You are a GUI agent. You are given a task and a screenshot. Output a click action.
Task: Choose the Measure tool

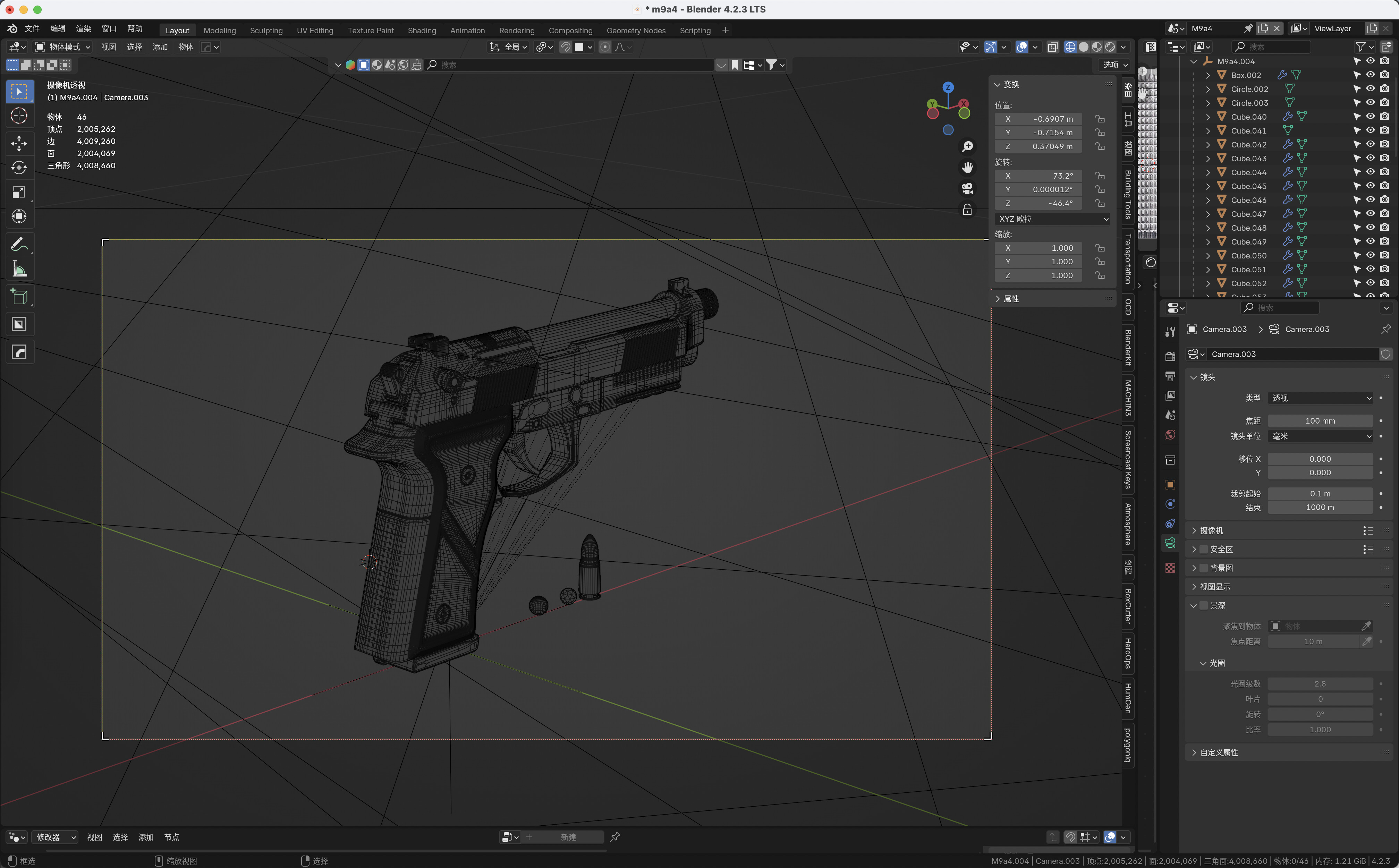(x=19, y=269)
